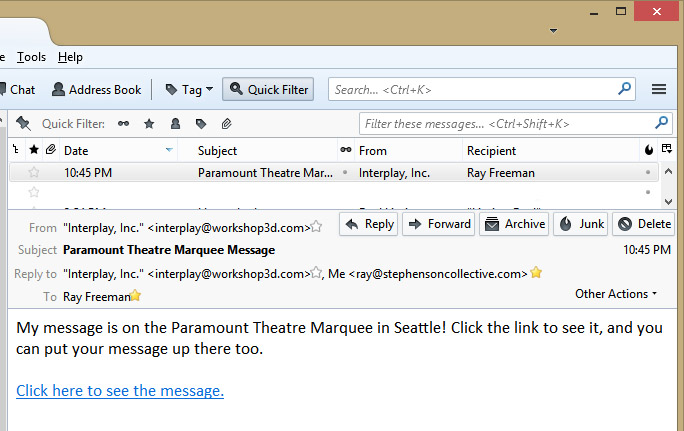The width and height of the screenshot is (684, 431).
Task: Open the column picker in message list
Action: (x=668, y=150)
